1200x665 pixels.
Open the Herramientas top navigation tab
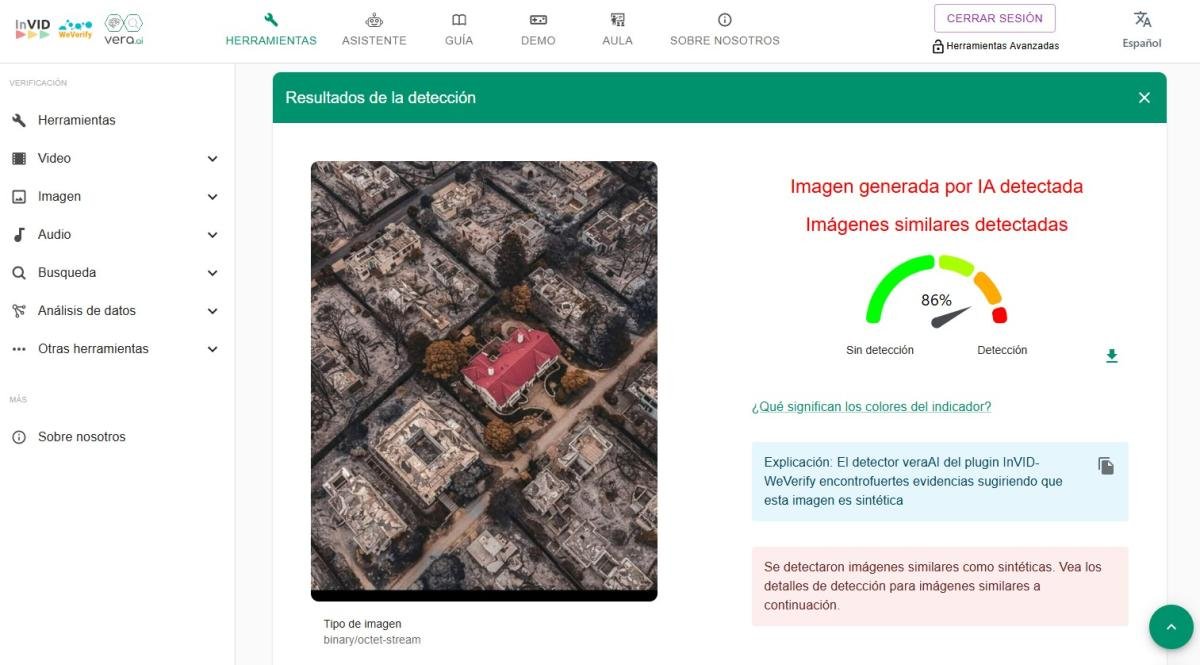coord(271,30)
